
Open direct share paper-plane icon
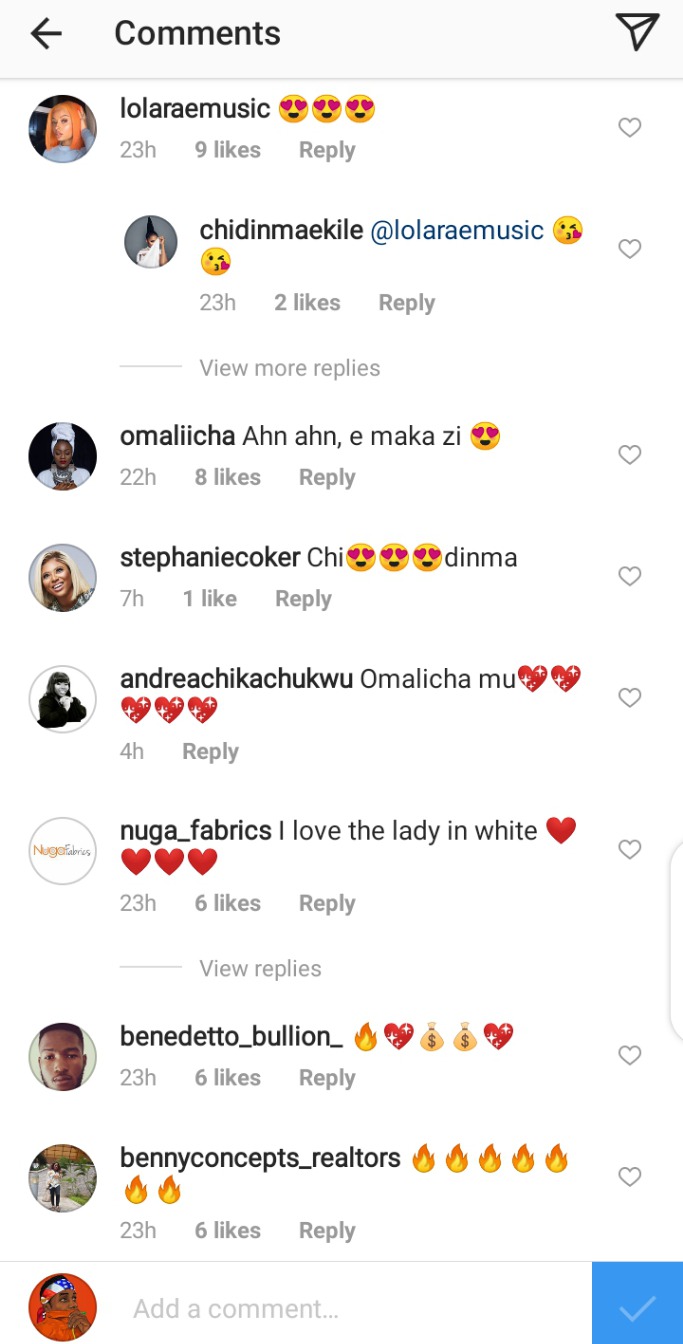tap(637, 33)
